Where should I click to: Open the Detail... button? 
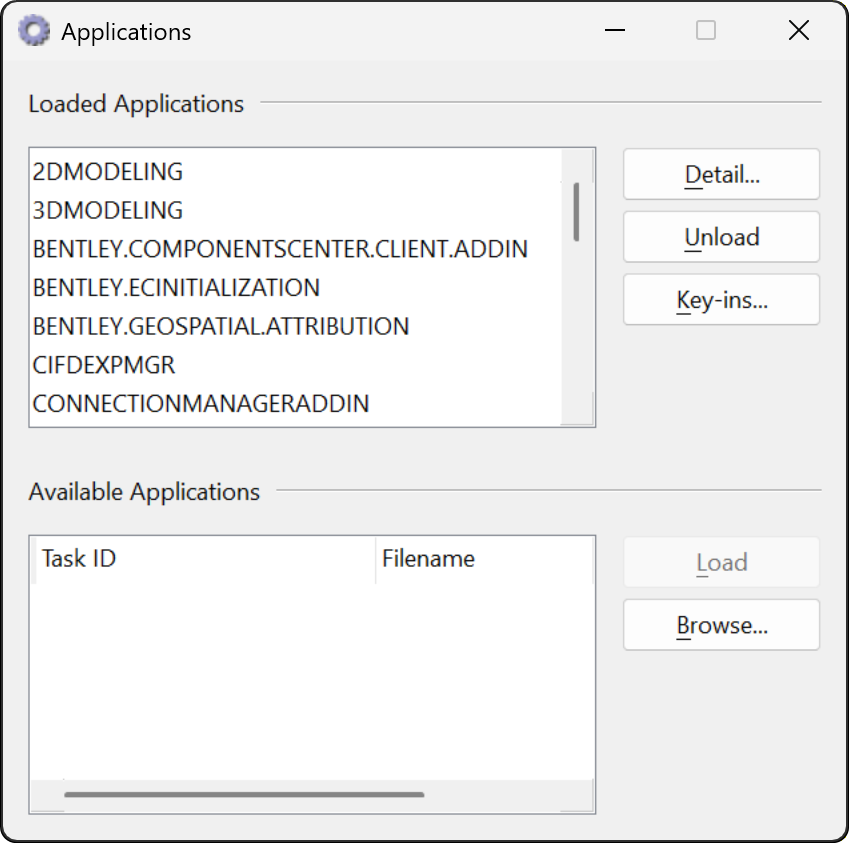click(x=721, y=174)
